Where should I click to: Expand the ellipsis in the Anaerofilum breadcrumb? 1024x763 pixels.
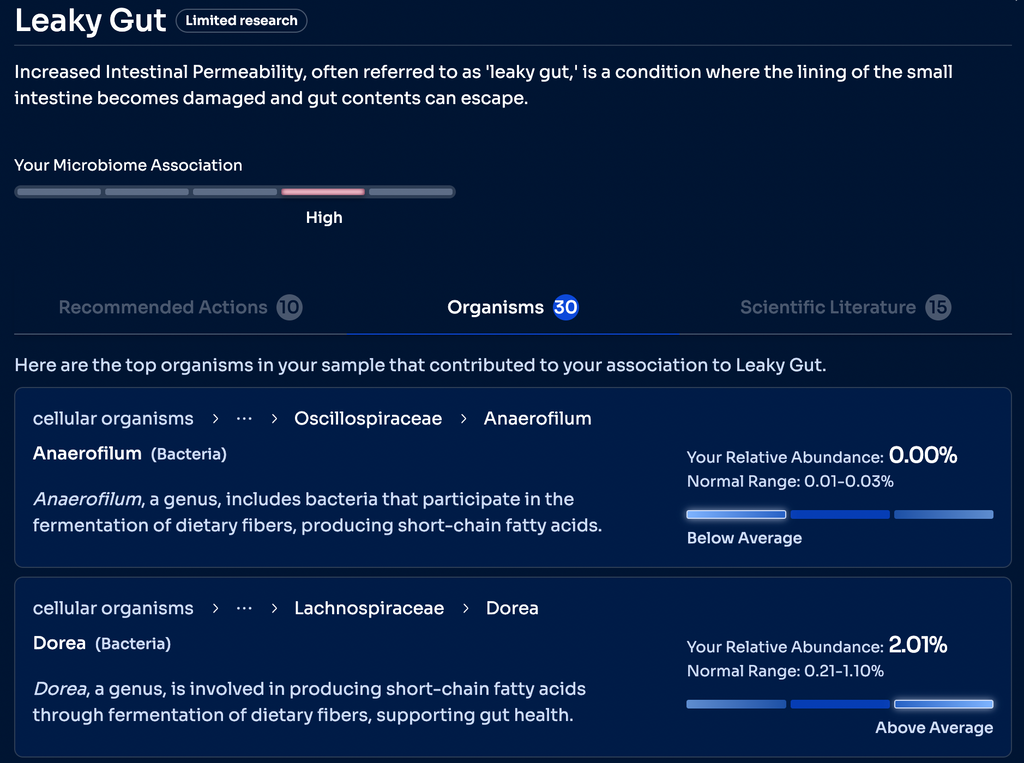point(244,418)
